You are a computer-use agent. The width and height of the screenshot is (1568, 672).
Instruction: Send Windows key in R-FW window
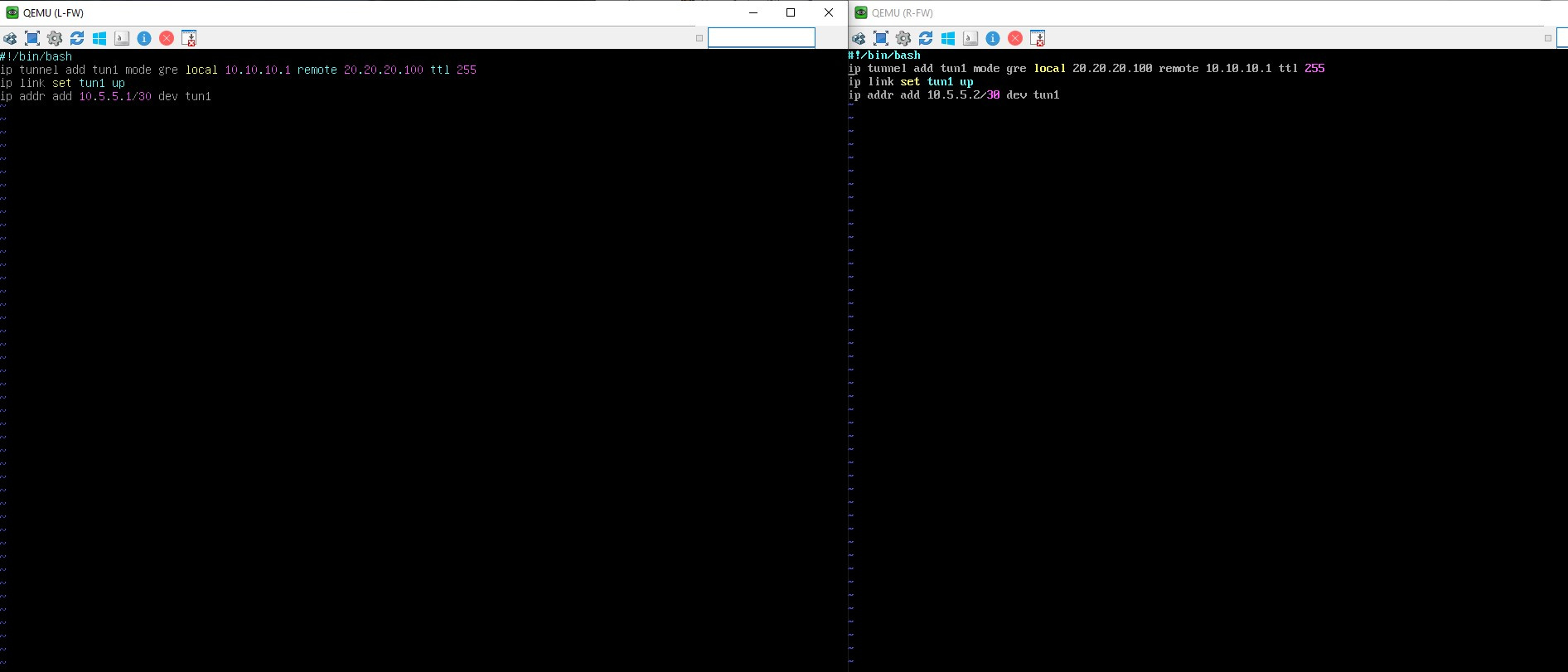(948, 38)
